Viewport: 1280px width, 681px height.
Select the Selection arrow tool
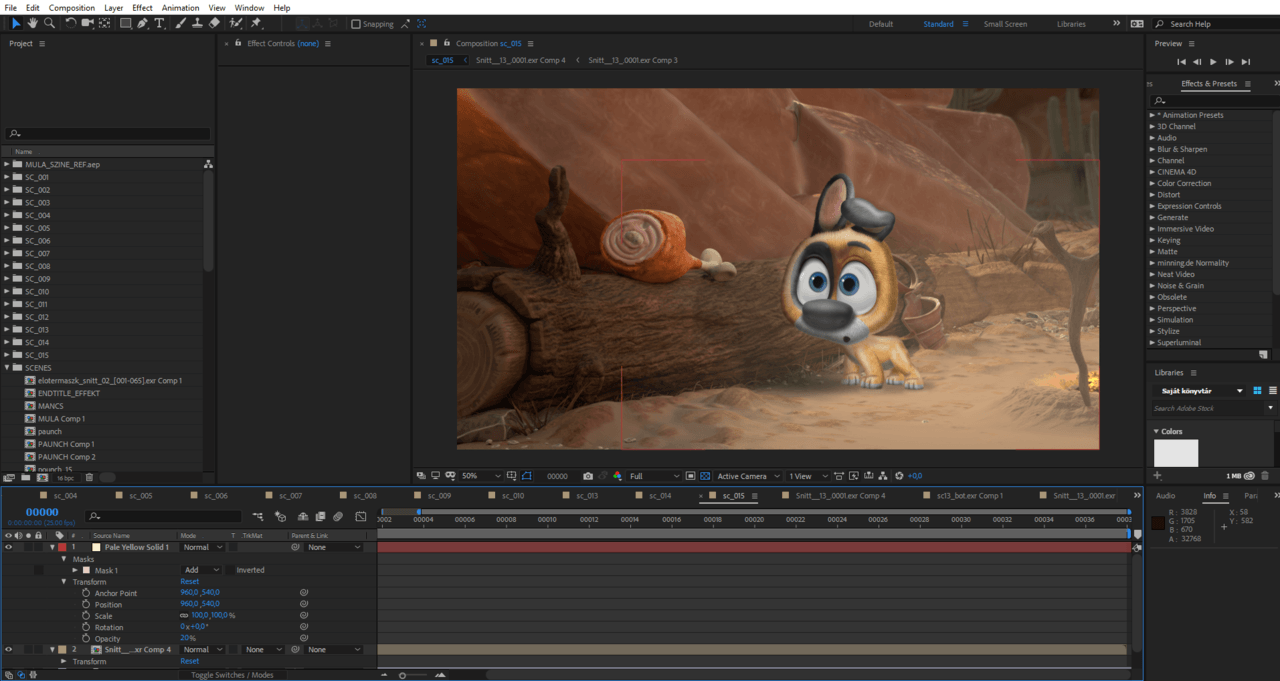pos(16,23)
